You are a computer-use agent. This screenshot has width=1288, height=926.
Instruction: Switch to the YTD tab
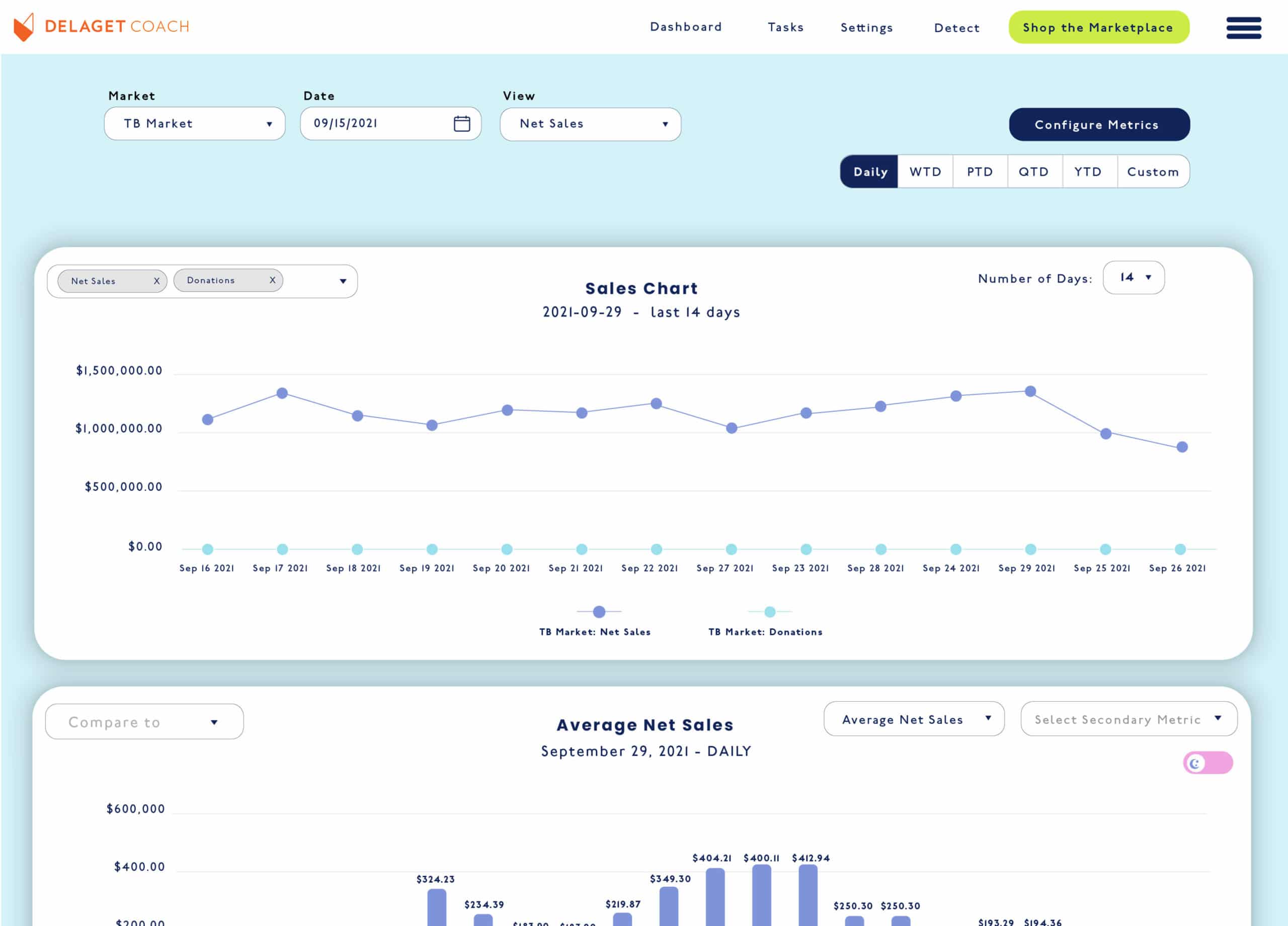click(x=1089, y=172)
